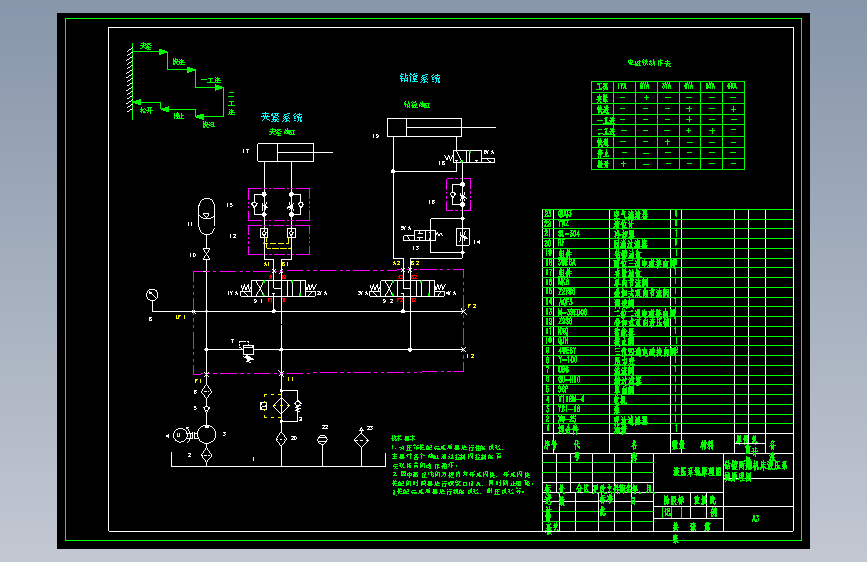Click the yellow port label T2 on manifold edge
The image size is (867, 562).
coord(470,356)
